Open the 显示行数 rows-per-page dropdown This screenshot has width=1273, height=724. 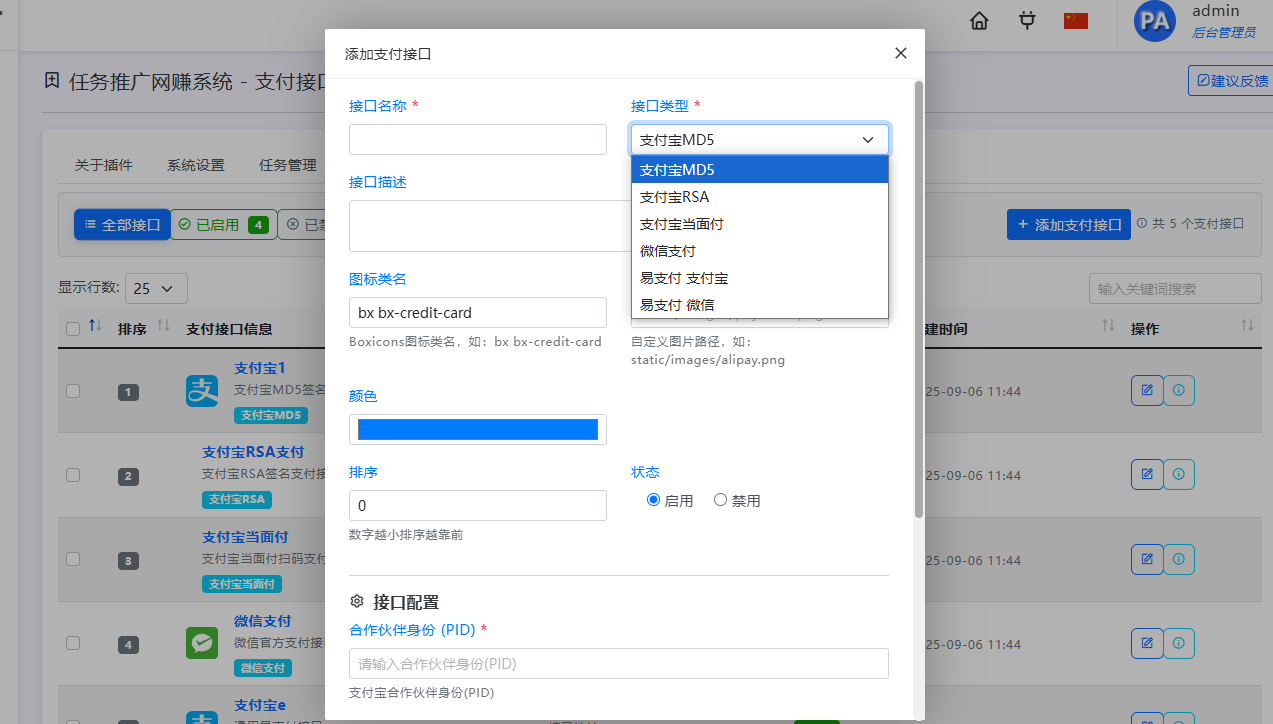coord(155,287)
